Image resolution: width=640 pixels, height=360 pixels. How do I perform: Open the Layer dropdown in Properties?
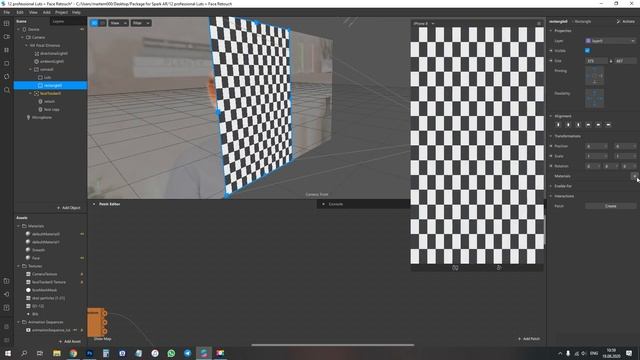[x=611, y=41]
